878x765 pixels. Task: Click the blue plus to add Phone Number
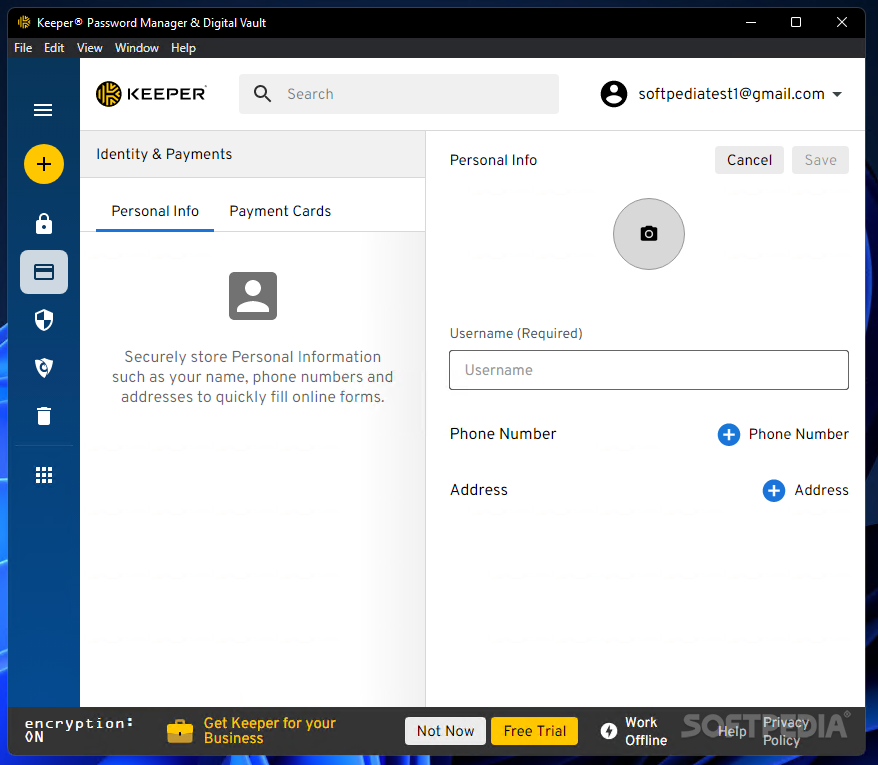728,435
